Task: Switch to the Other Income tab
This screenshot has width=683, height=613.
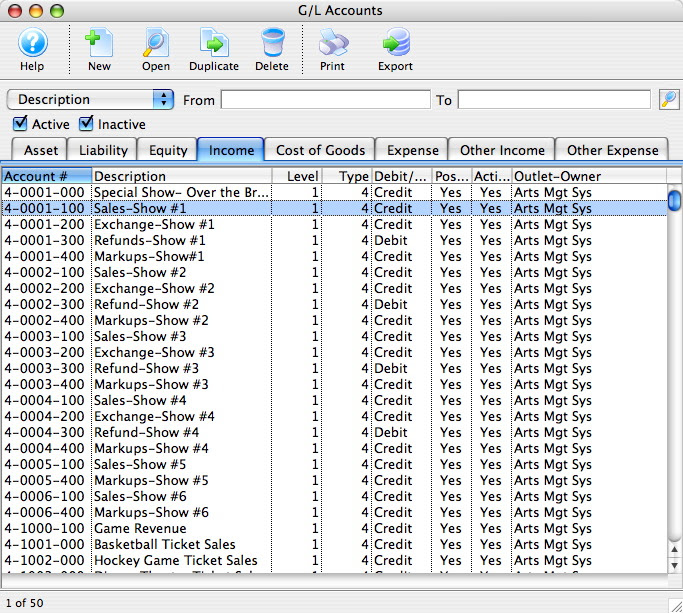Action: pos(502,150)
